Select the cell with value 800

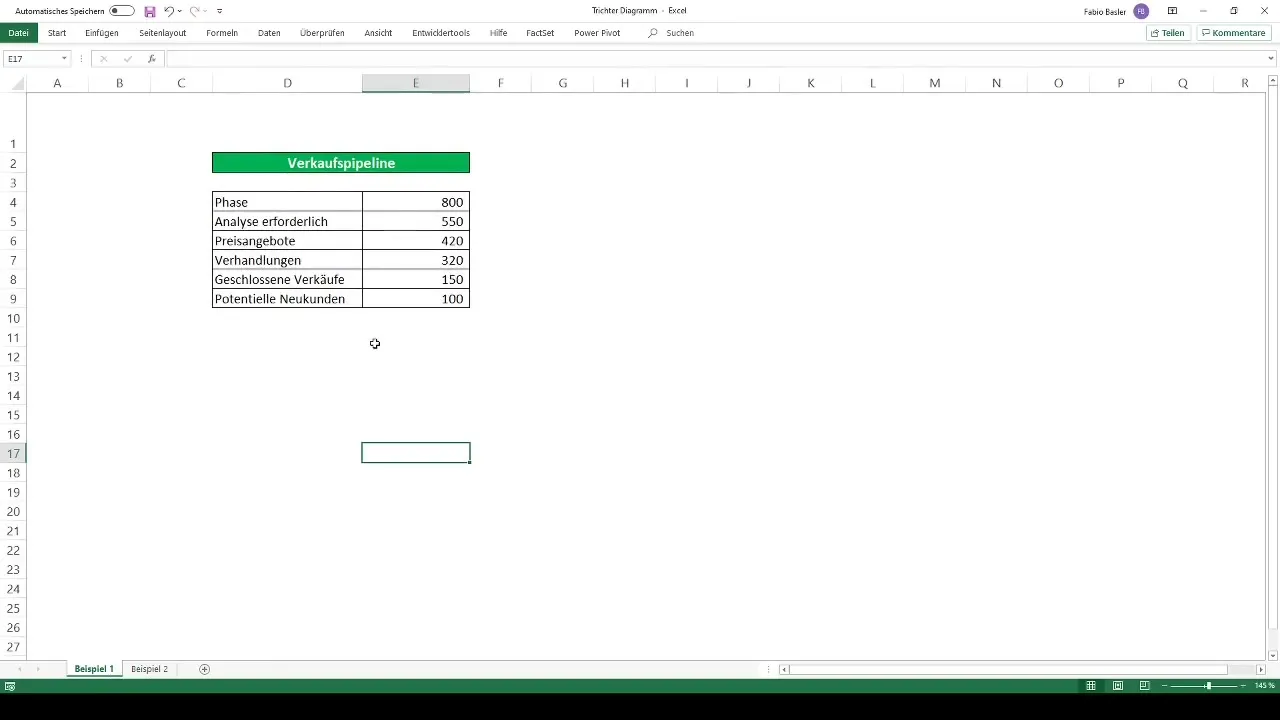tap(416, 202)
